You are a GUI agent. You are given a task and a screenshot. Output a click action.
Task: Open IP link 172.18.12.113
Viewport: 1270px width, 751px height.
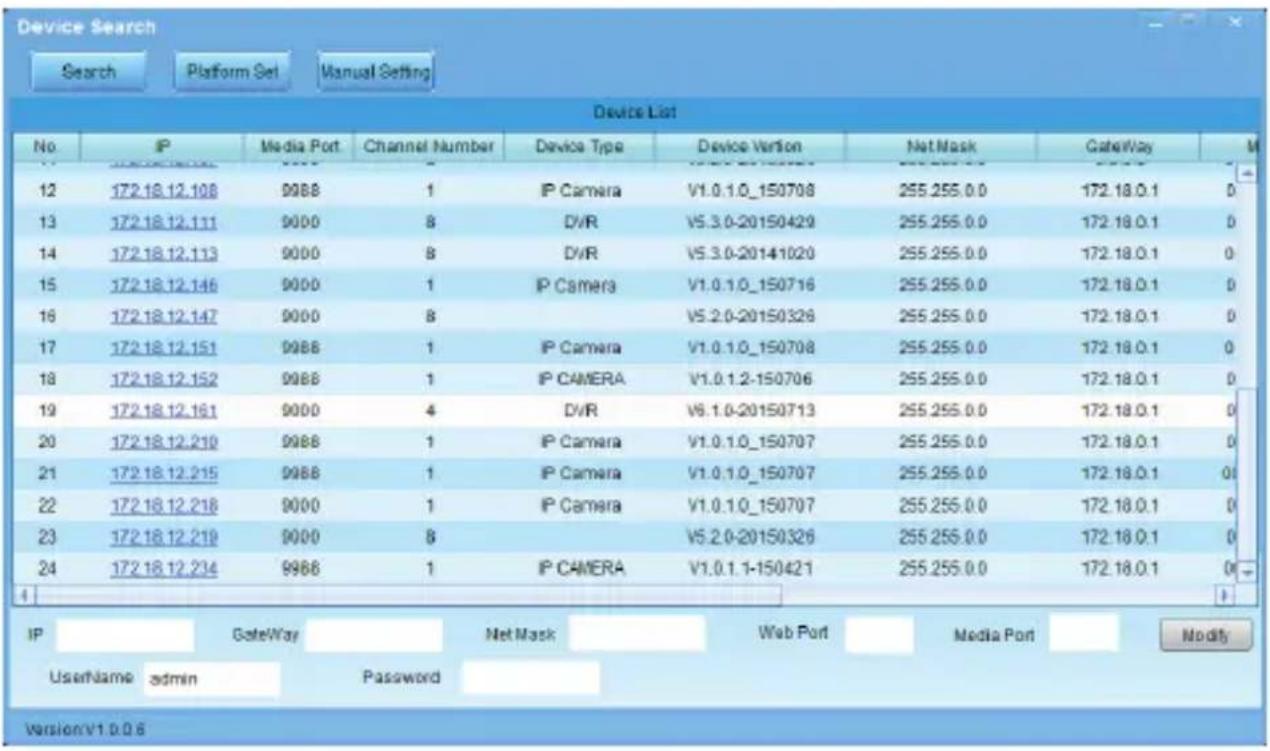point(165,254)
